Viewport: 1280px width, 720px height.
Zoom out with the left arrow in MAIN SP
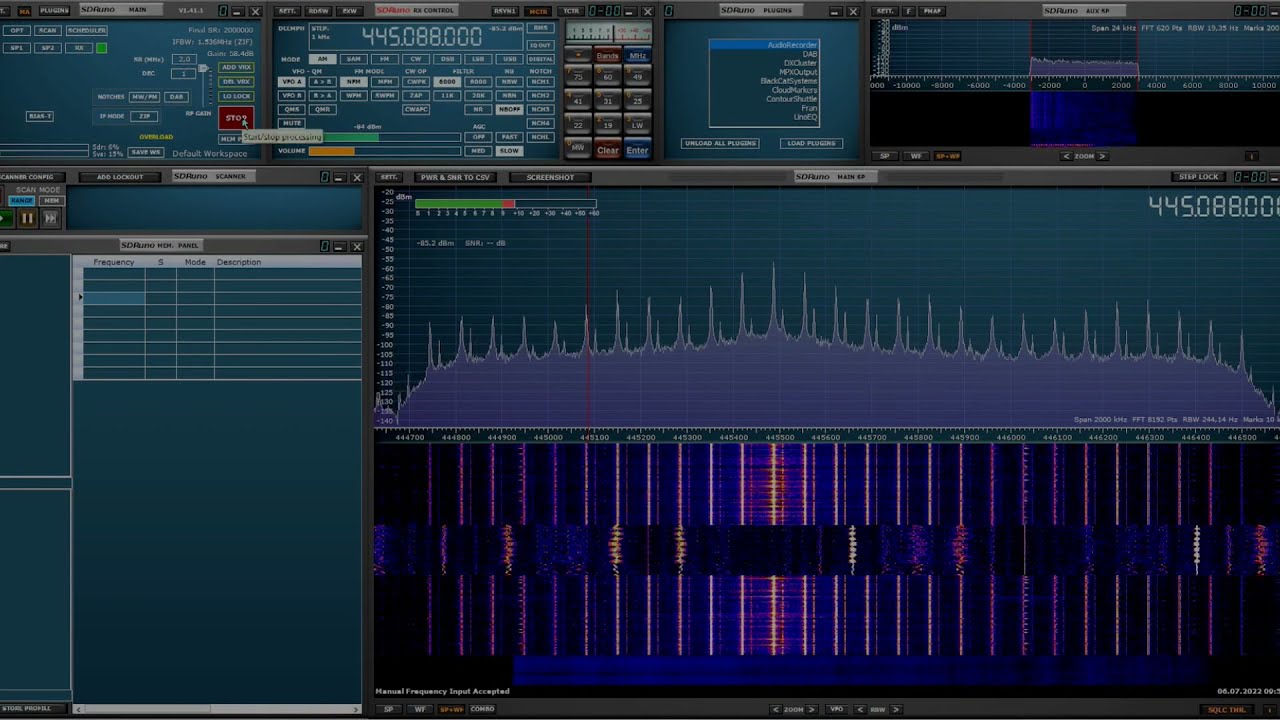(x=776, y=709)
